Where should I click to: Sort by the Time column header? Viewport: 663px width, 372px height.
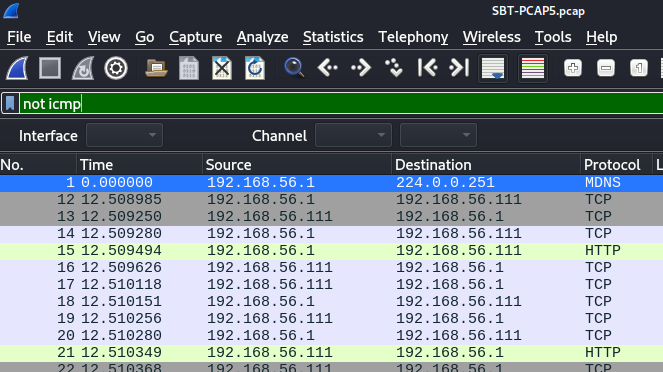pos(139,165)
